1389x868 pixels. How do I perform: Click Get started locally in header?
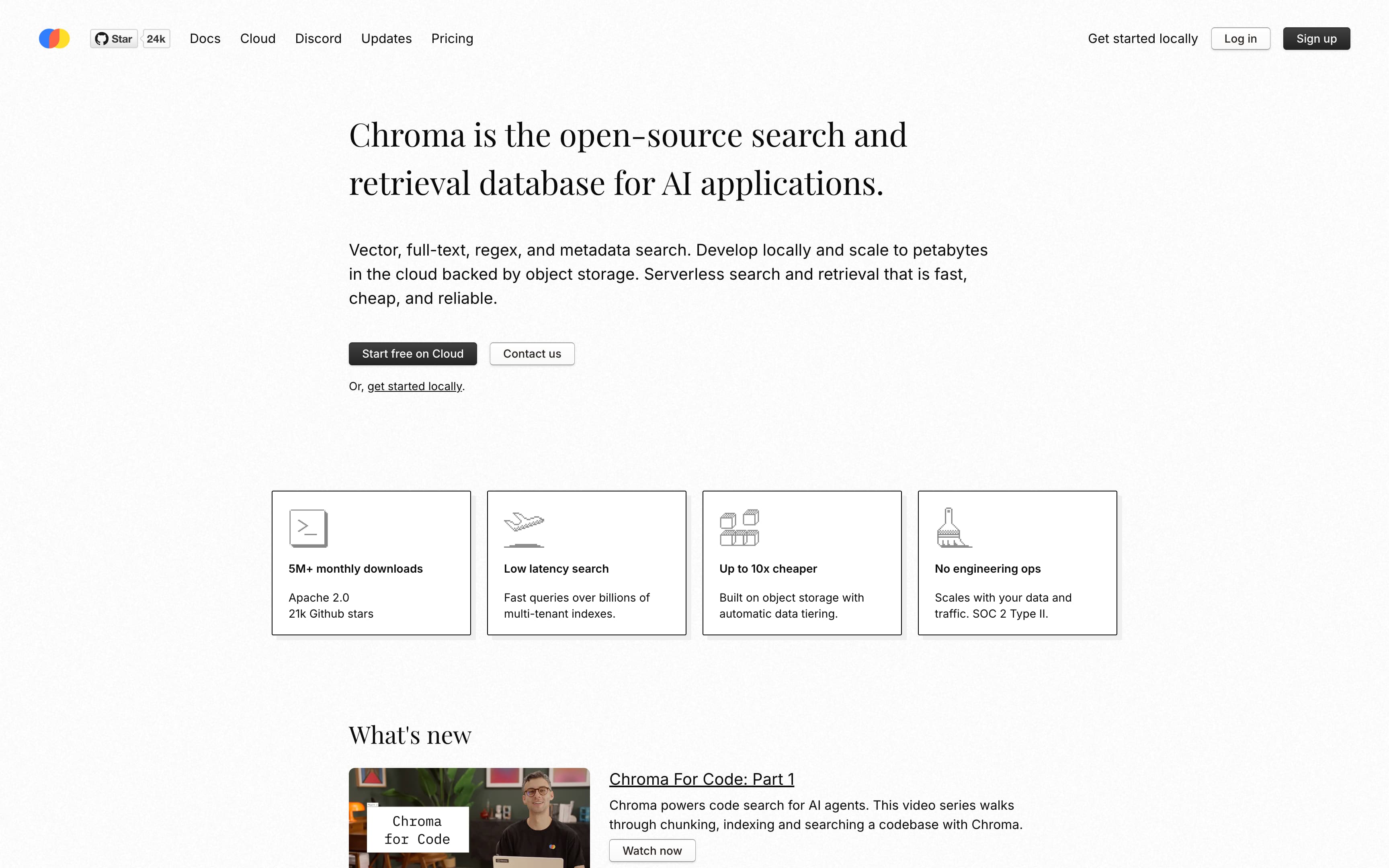pyautogui.click(x=1142, y=39)
